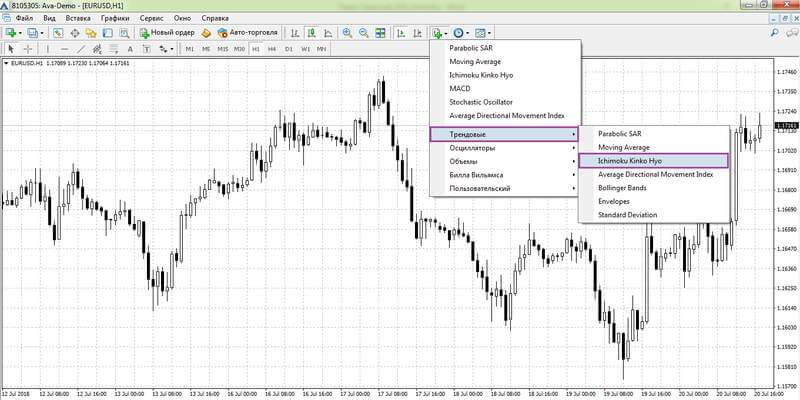
Task: Expand the Periods clock dropdown
Action: [x=467, y=33]
